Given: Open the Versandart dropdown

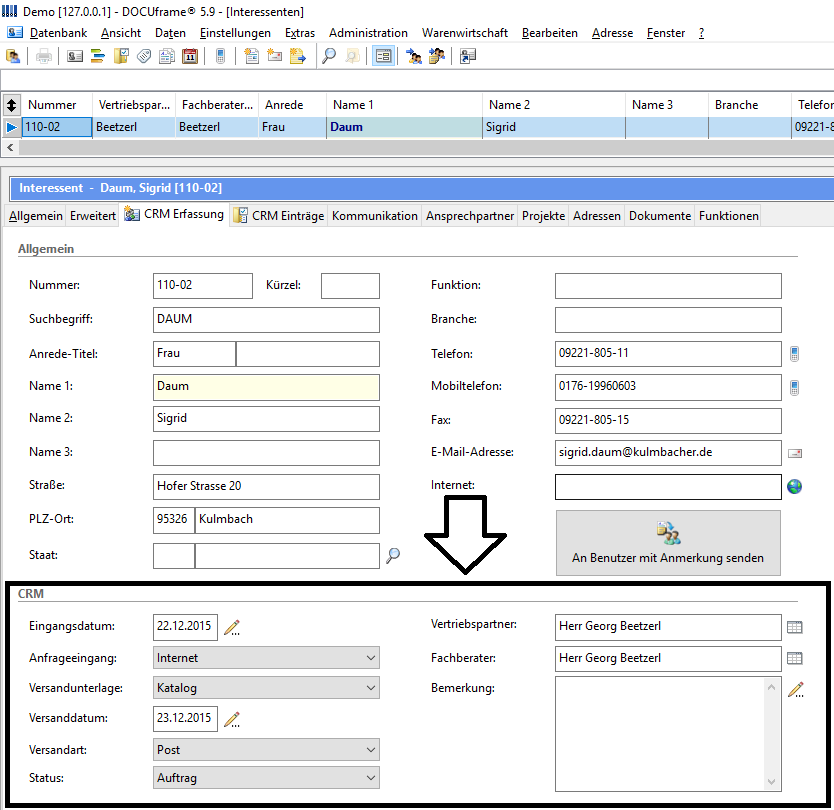Looking at the screenshot, I should [x=266, y=750].
